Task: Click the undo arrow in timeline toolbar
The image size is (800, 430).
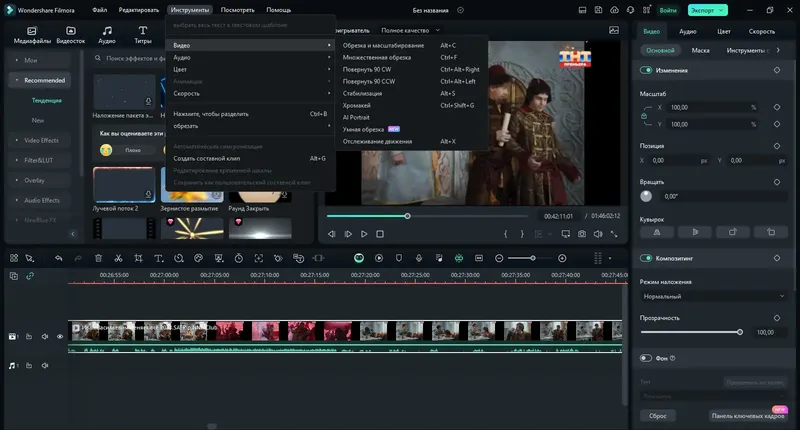Action: click(x=59, y=258)
